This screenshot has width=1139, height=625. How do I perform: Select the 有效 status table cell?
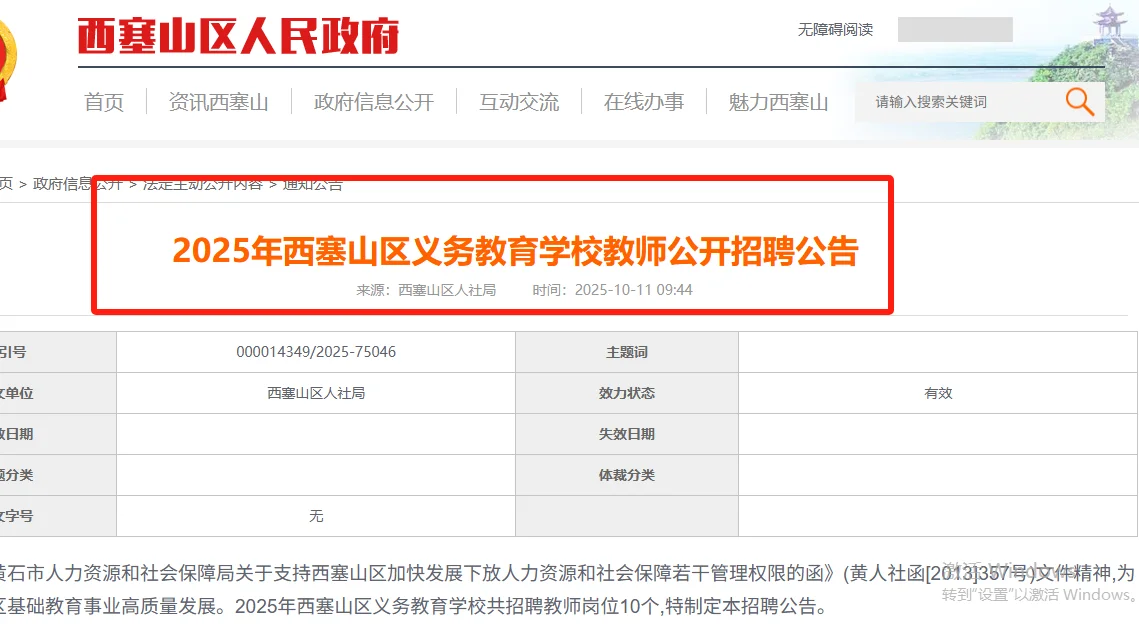click(x=939, y=392)
